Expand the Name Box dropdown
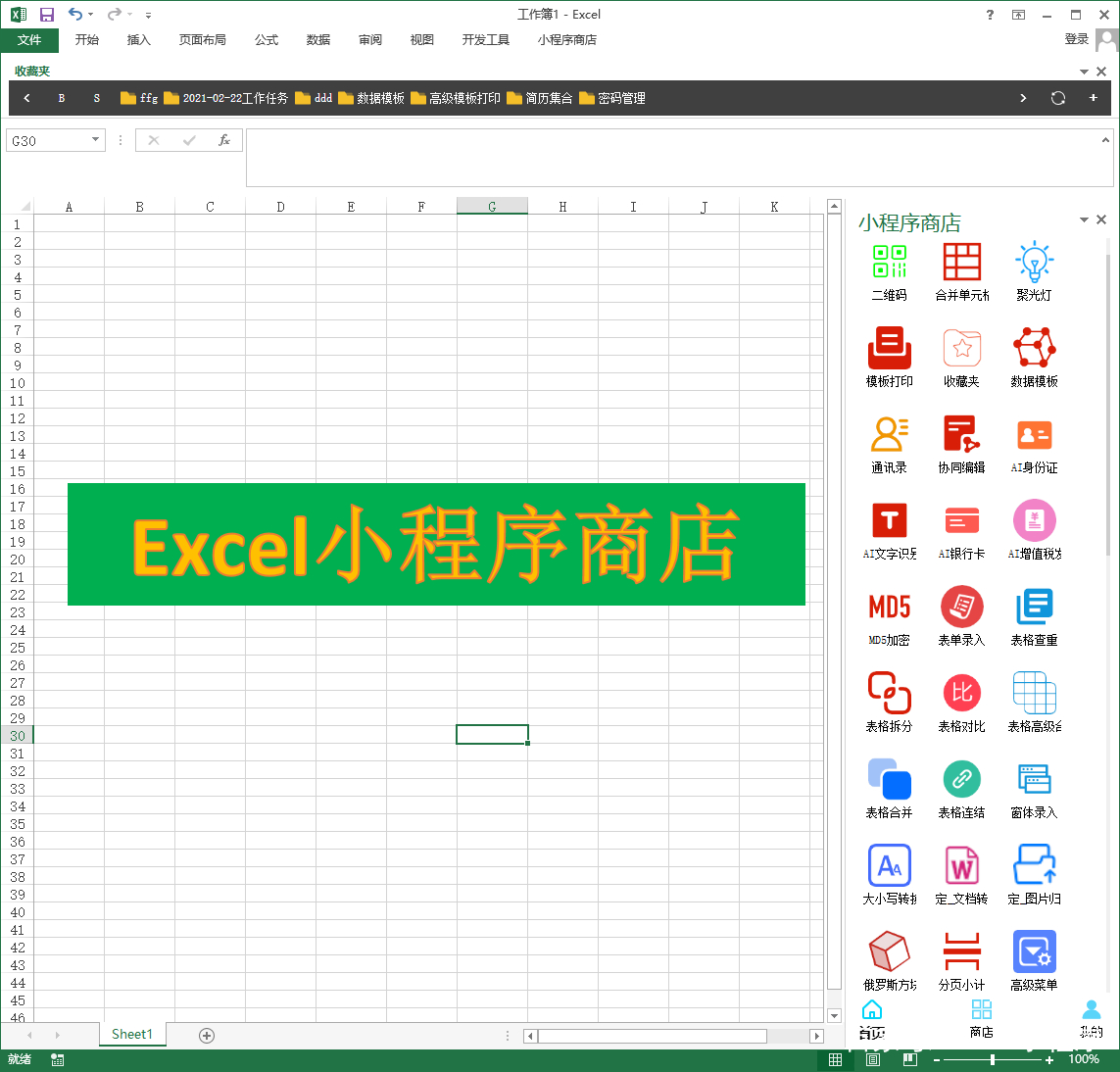This screenshot has width=1120, height=1072. 95,140
